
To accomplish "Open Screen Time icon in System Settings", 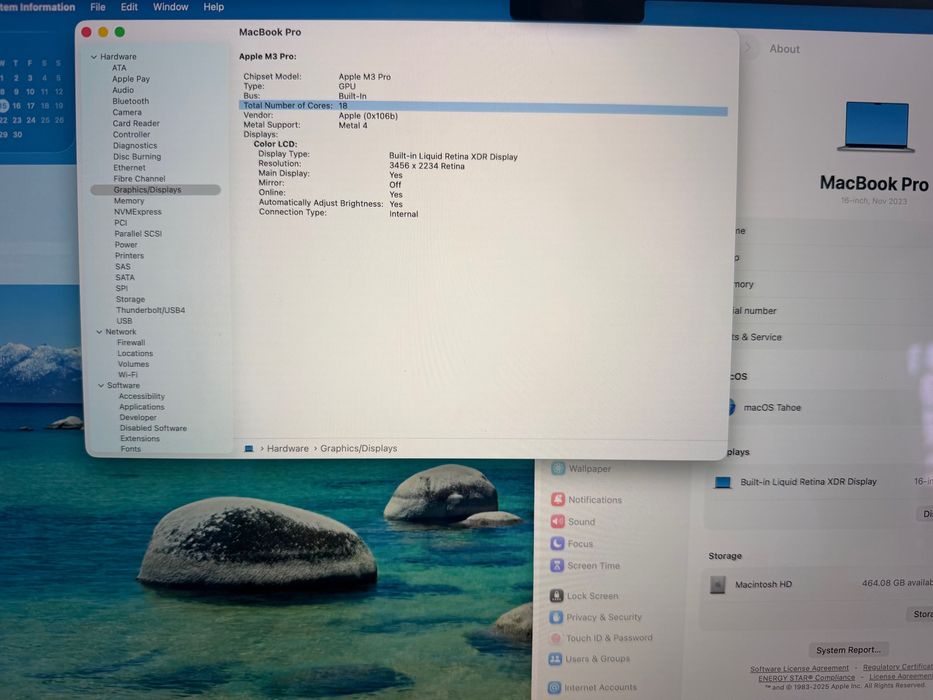I will pyautogui.click(x=557, y=565).
